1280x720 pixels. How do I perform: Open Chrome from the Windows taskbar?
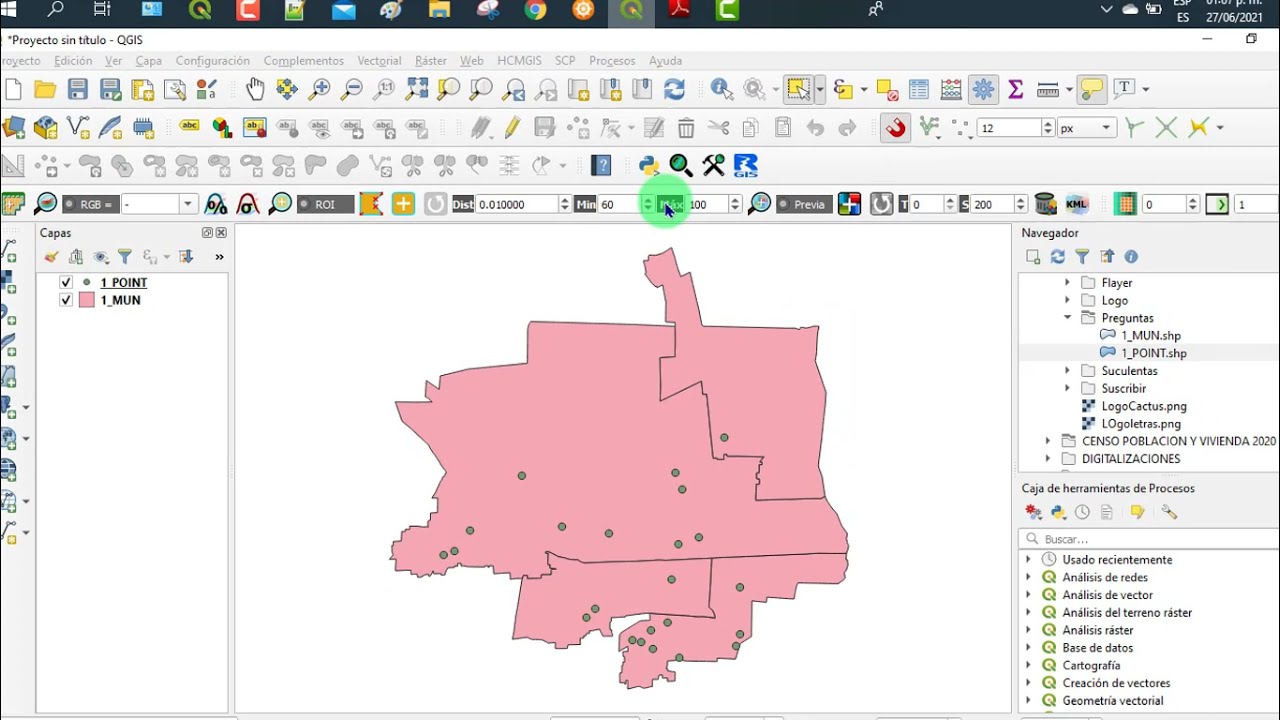coord(536,11)
